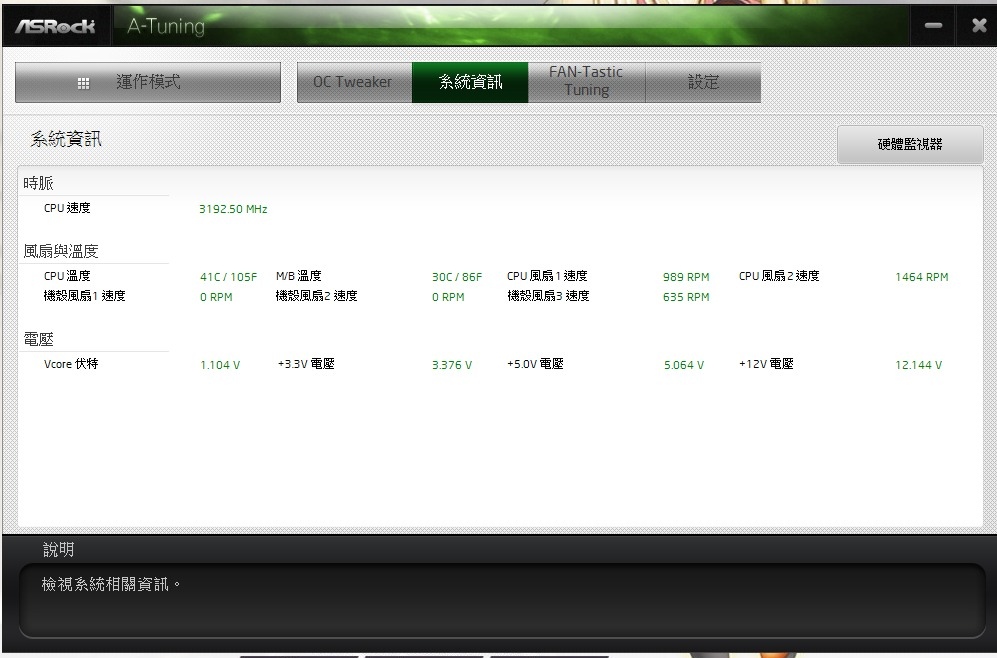The image size is (997, 658).
Task: Click the 說明 panel heading
Action: point(58,549)
